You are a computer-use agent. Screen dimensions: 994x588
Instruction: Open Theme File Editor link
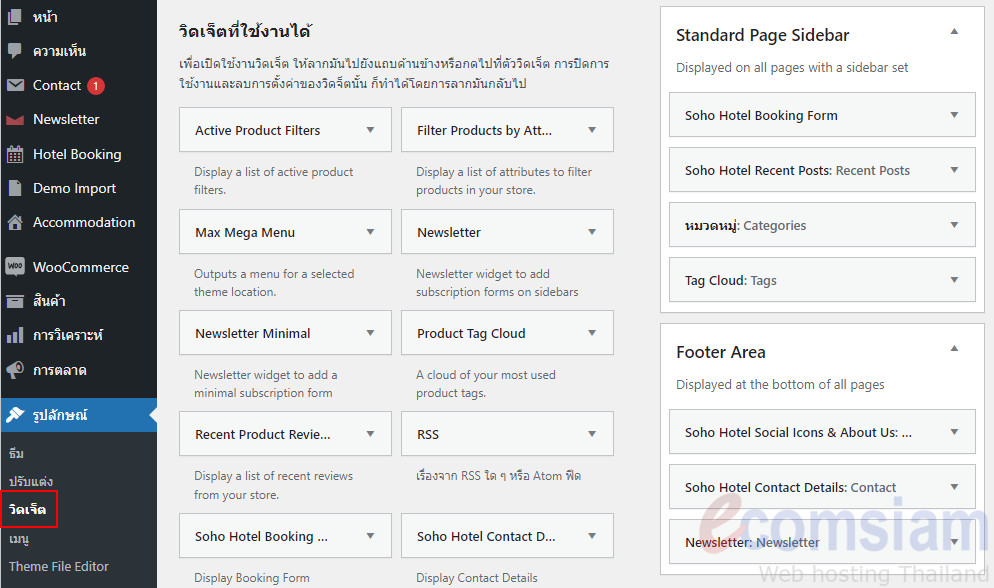click(x=59, y=566)
